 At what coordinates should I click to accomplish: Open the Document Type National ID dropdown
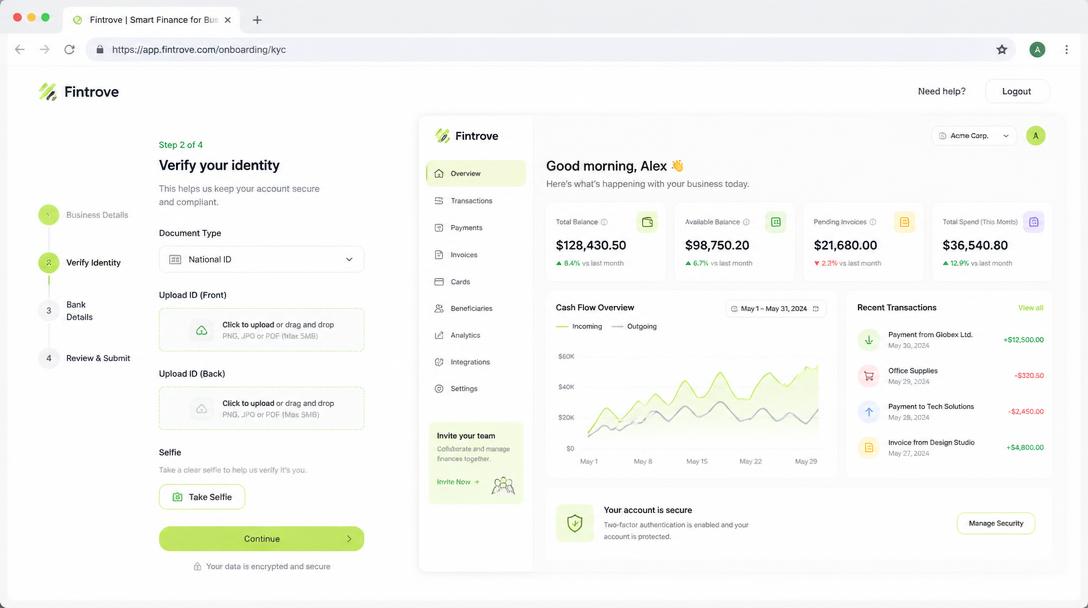(262, 259)
